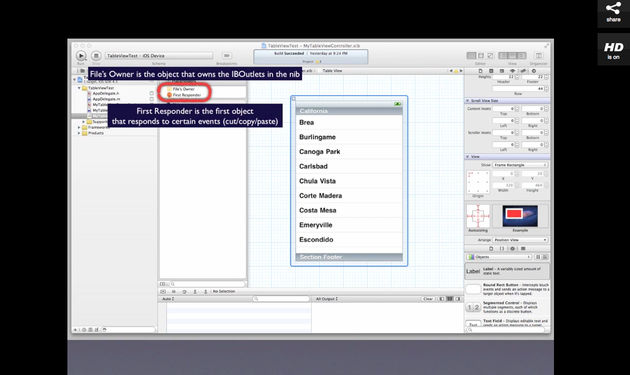Open the File inspector tab
Image resolution: width=630 pixels, height=375 pixels.
pos(480,71)
